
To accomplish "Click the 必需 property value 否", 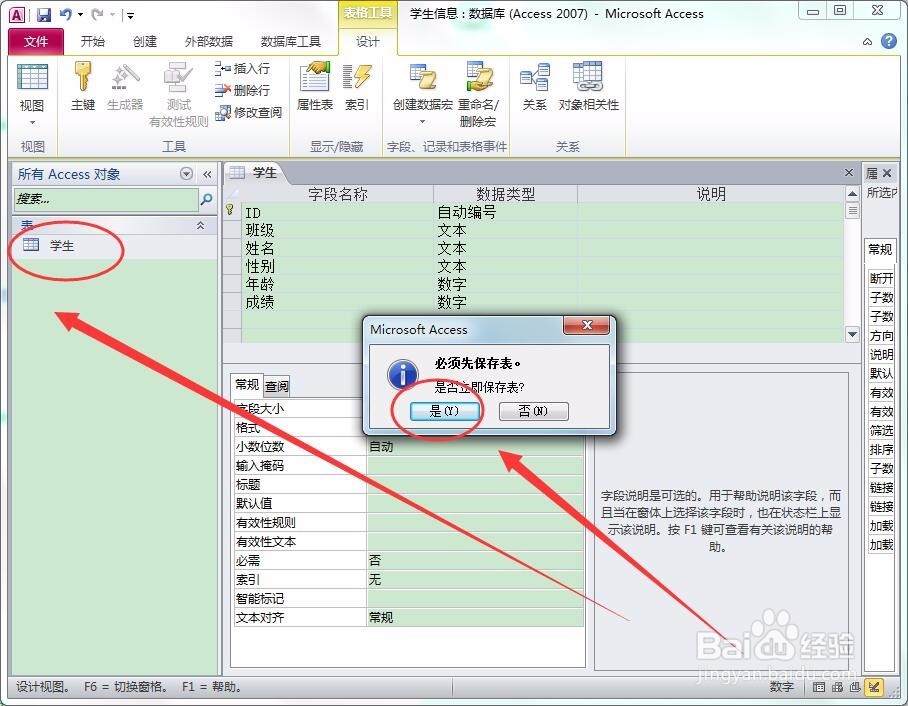I will [x=475, y=561].
